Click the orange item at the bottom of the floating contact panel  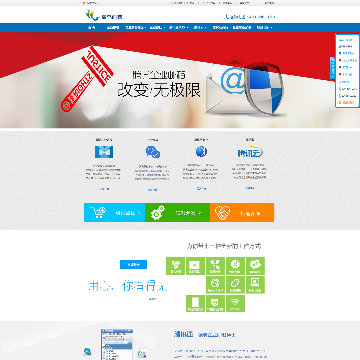tap(346, 102)
